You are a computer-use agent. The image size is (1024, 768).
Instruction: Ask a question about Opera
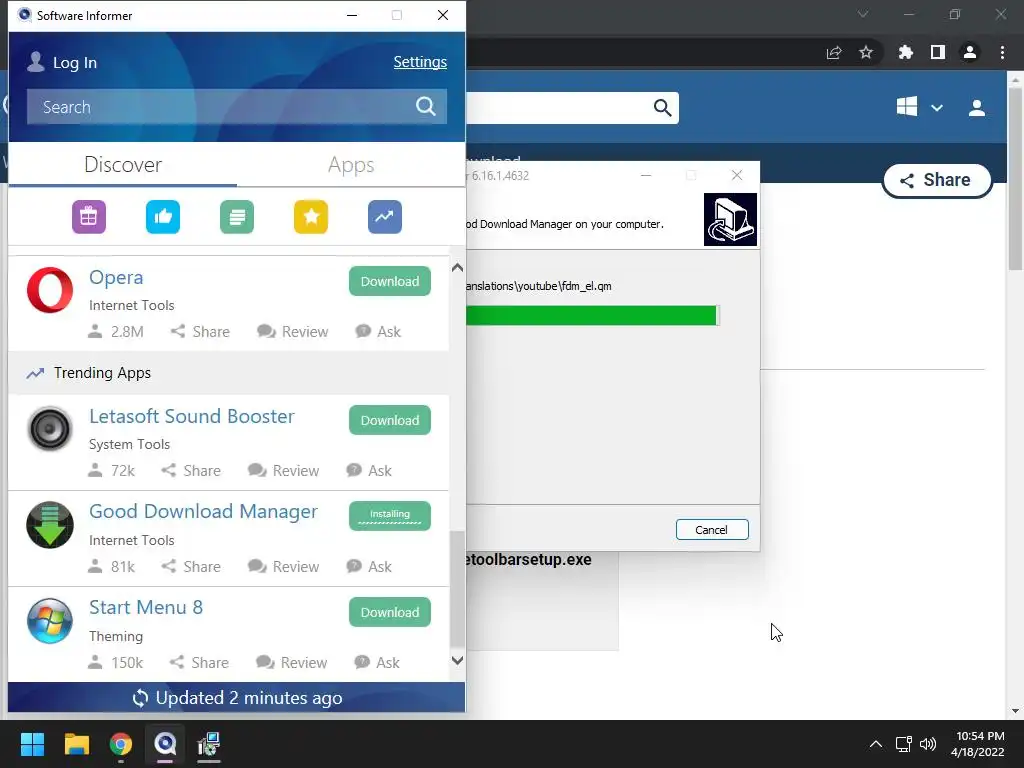(x=377, y=332)
